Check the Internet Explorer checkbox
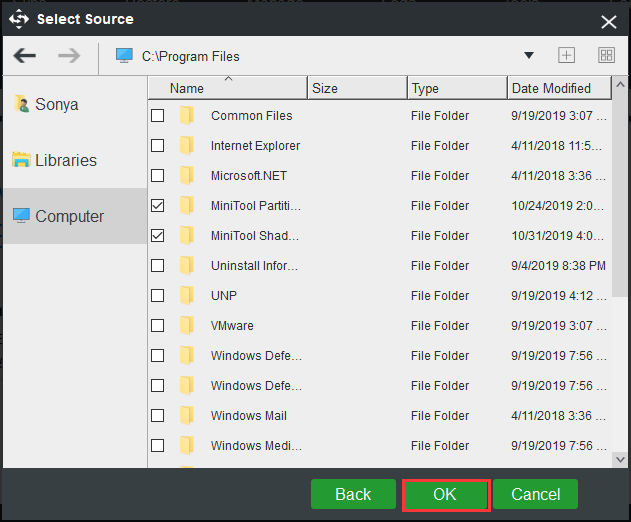This screenshot has height=522, width=631. tap(158, 146)
